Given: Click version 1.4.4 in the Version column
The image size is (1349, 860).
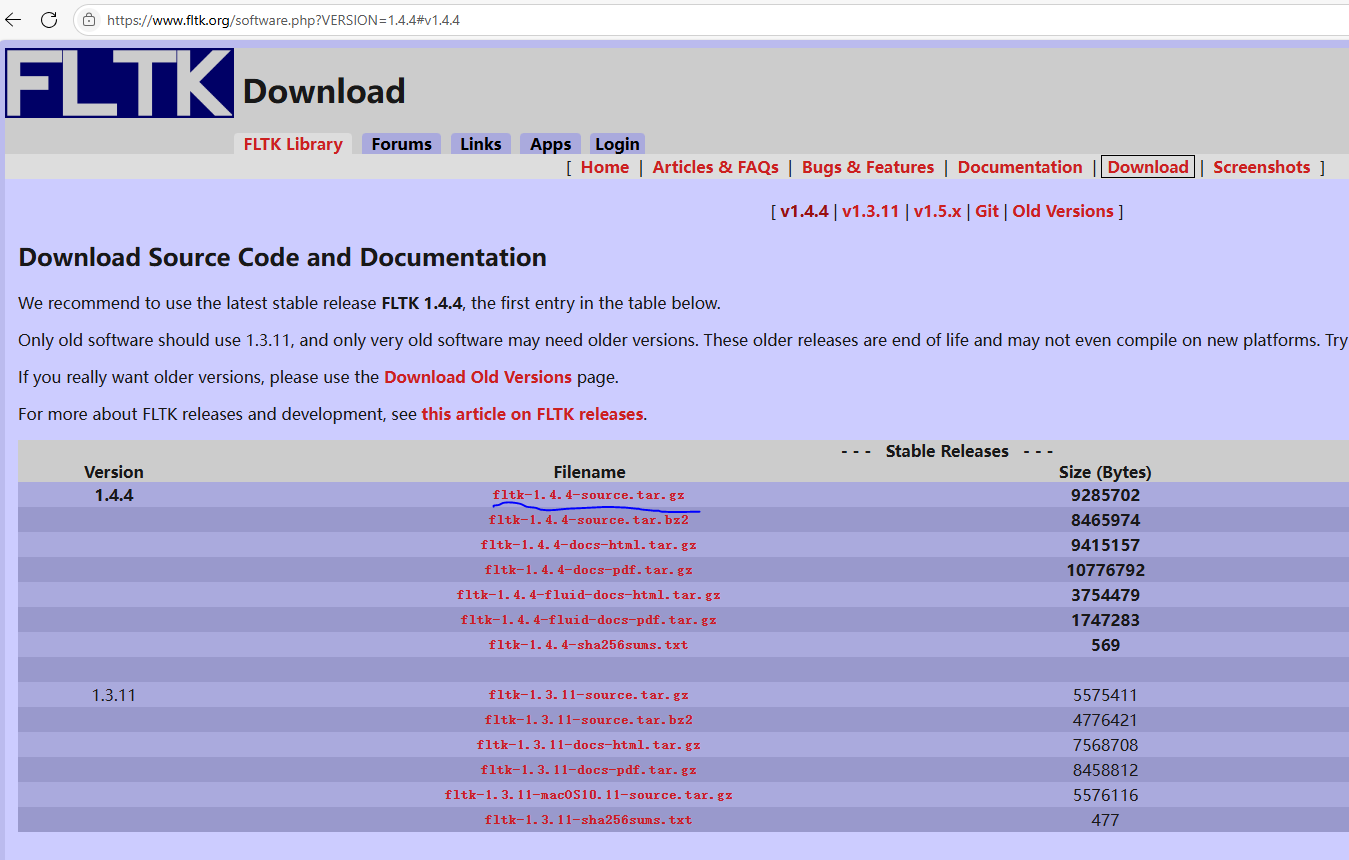Looking at the screenshot, I should [x=114, y=495].
